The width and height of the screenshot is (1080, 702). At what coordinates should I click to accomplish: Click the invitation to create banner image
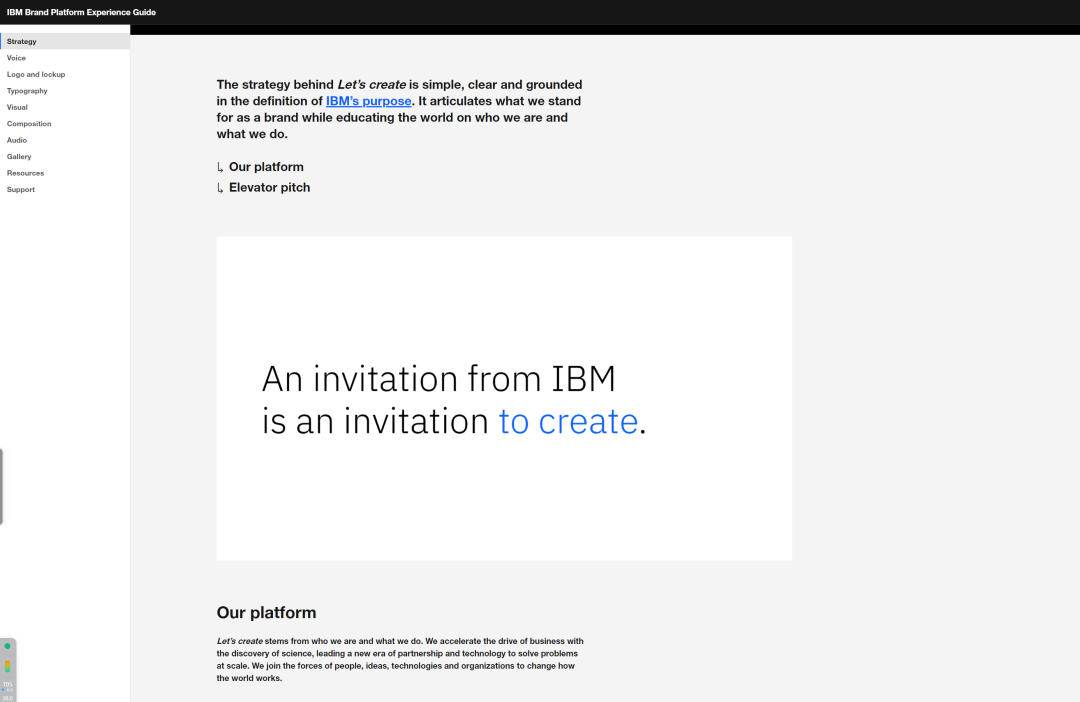(x=504, y=398)
